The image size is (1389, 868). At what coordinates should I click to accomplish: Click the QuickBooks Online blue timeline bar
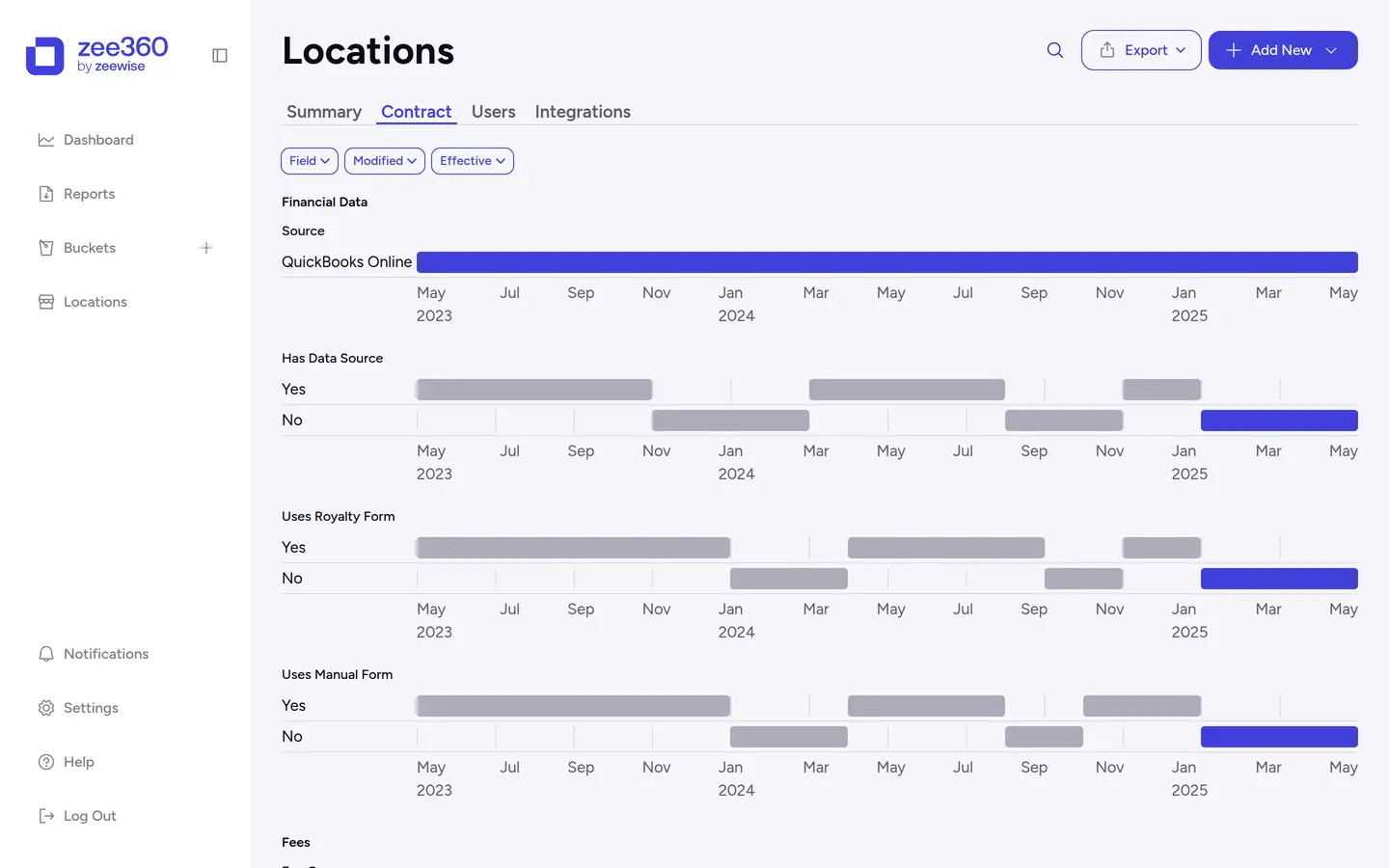[887, 262]
